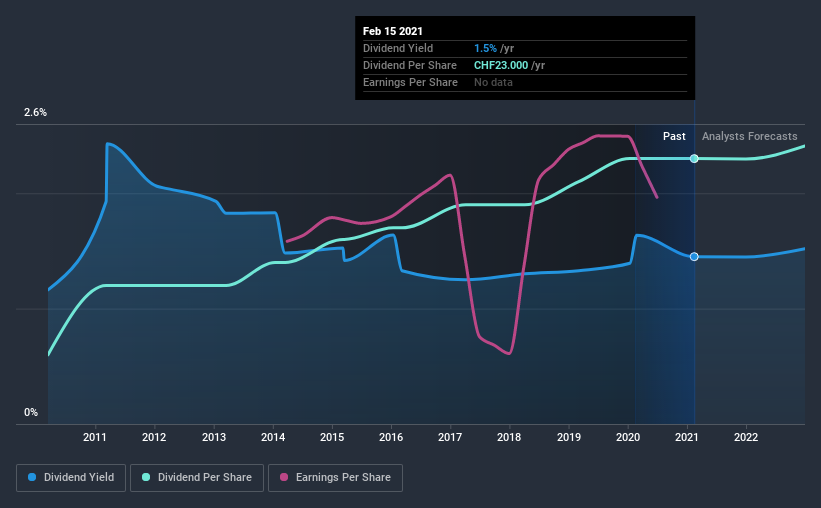Click the 'Dividend Yield' row label in tooltip
The height and width of the screenshot is (508, 821).
[x=398, y=48]
